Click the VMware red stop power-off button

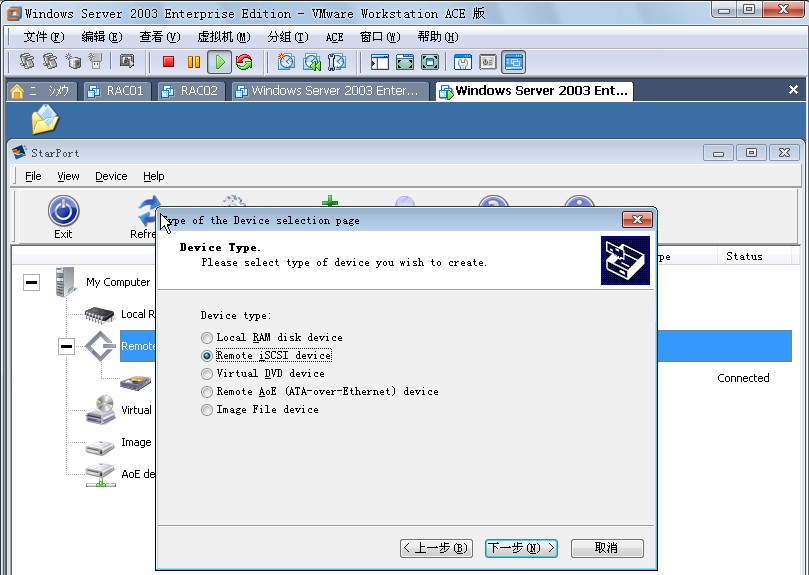click(x=168, y=62)
